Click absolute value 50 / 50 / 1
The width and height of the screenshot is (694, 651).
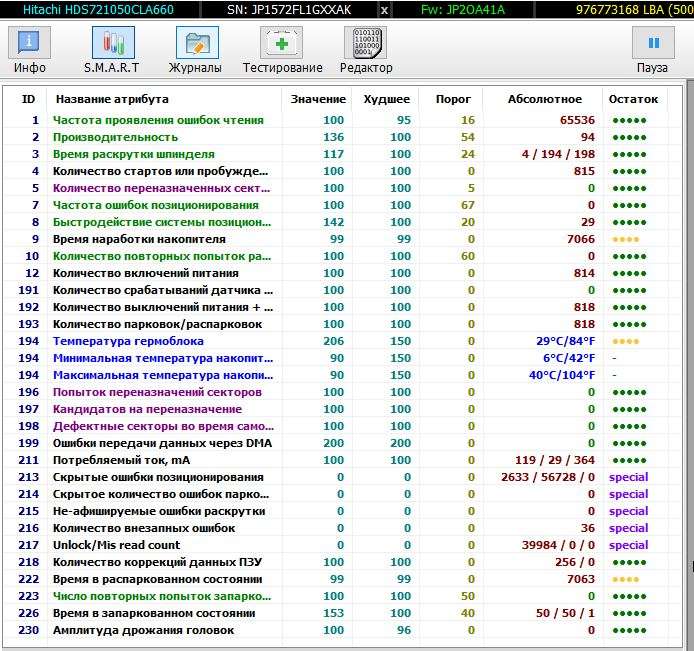(565, 613)
